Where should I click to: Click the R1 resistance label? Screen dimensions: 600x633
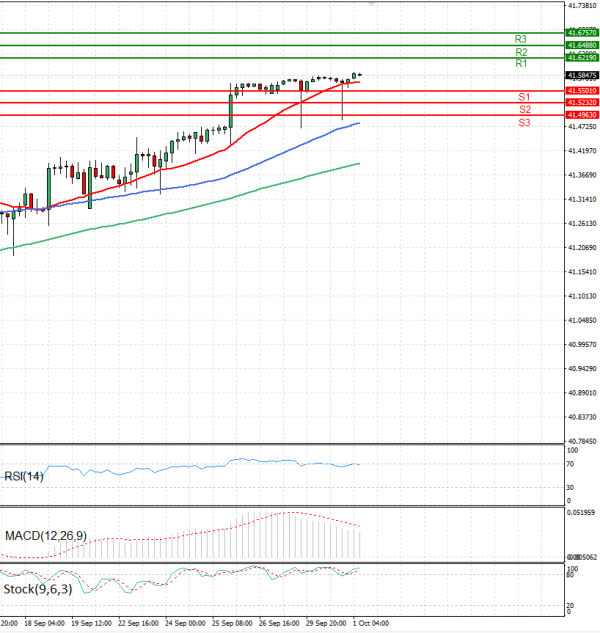coord(521,64)
